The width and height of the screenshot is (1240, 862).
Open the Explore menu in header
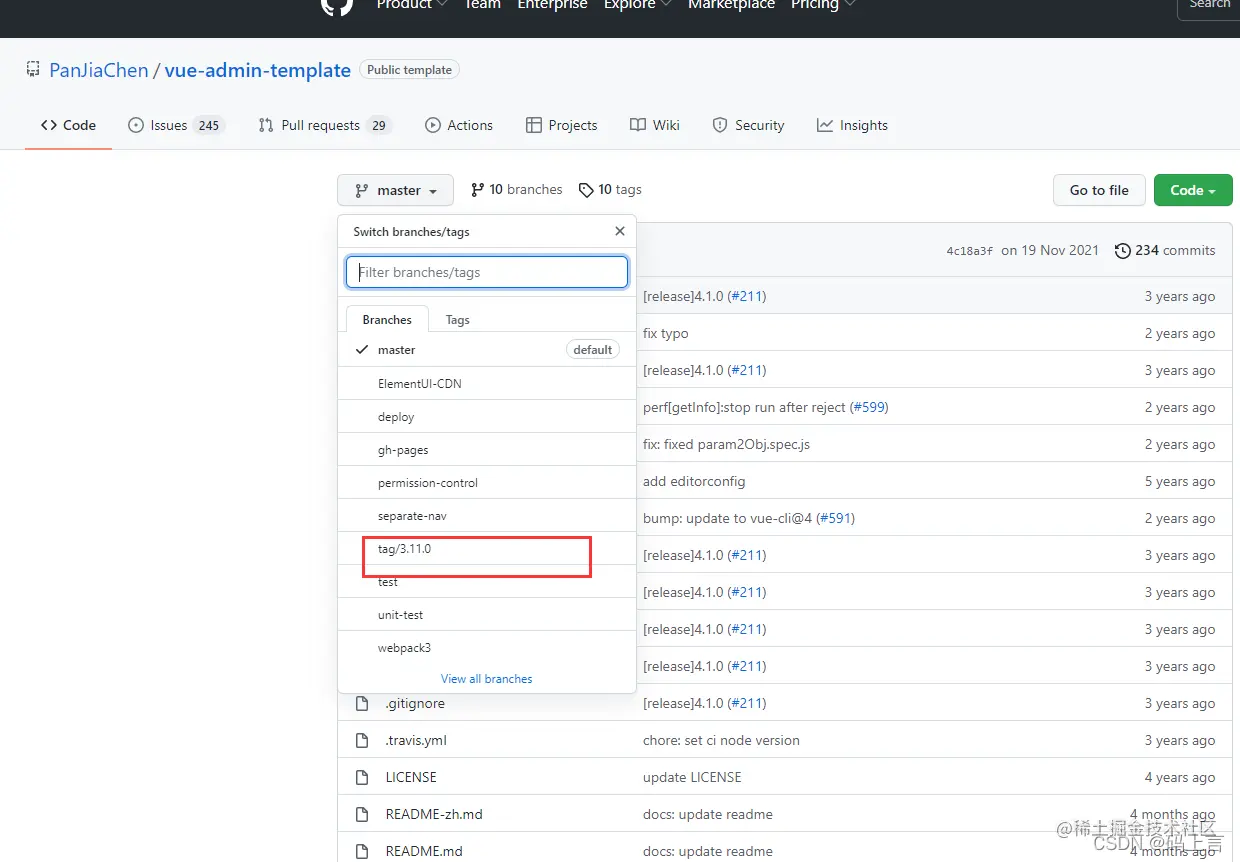pyautogui.click(x=635, y=4)
